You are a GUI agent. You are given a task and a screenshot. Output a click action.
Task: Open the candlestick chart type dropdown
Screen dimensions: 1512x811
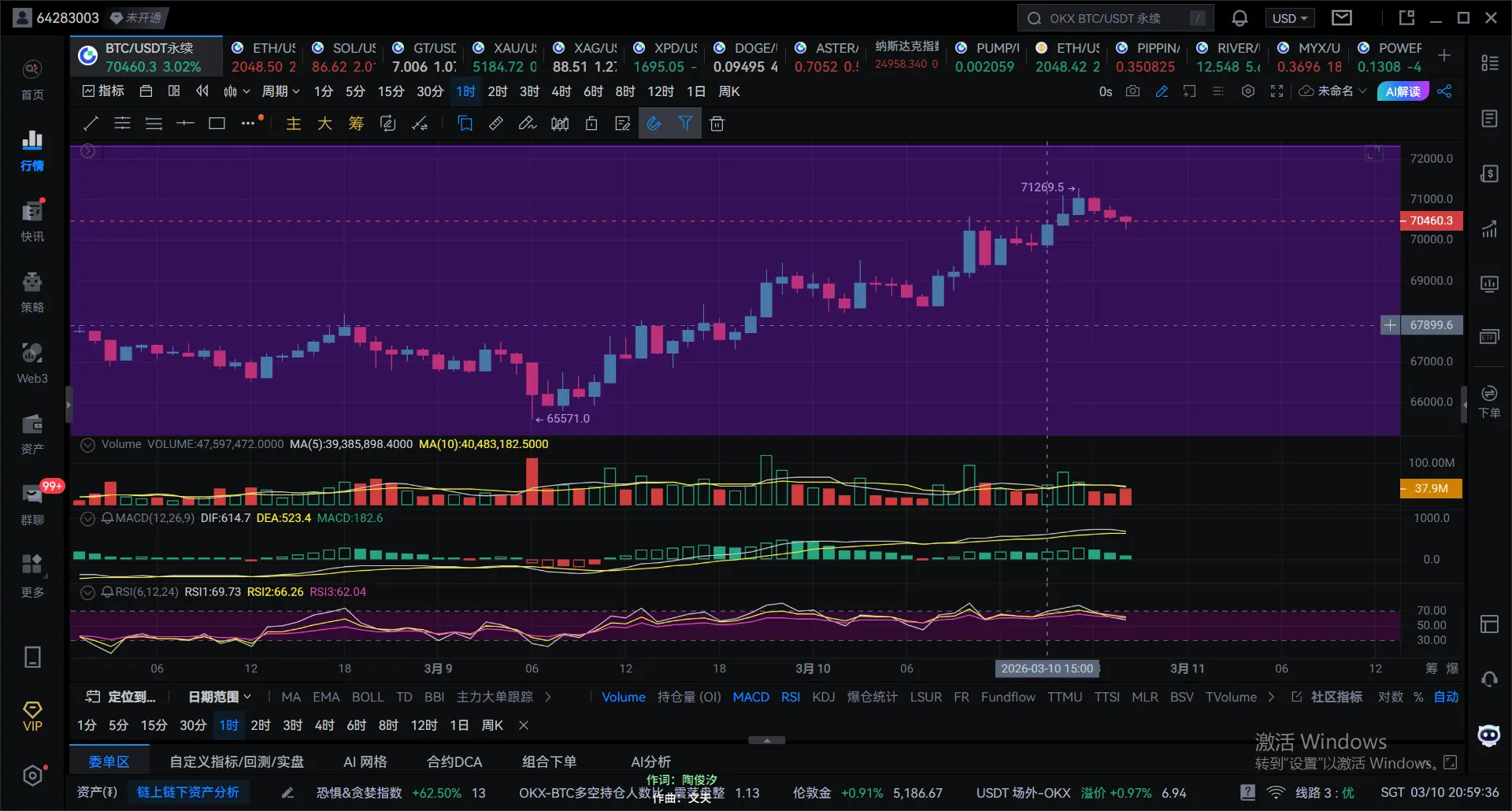tap(236, 91)
